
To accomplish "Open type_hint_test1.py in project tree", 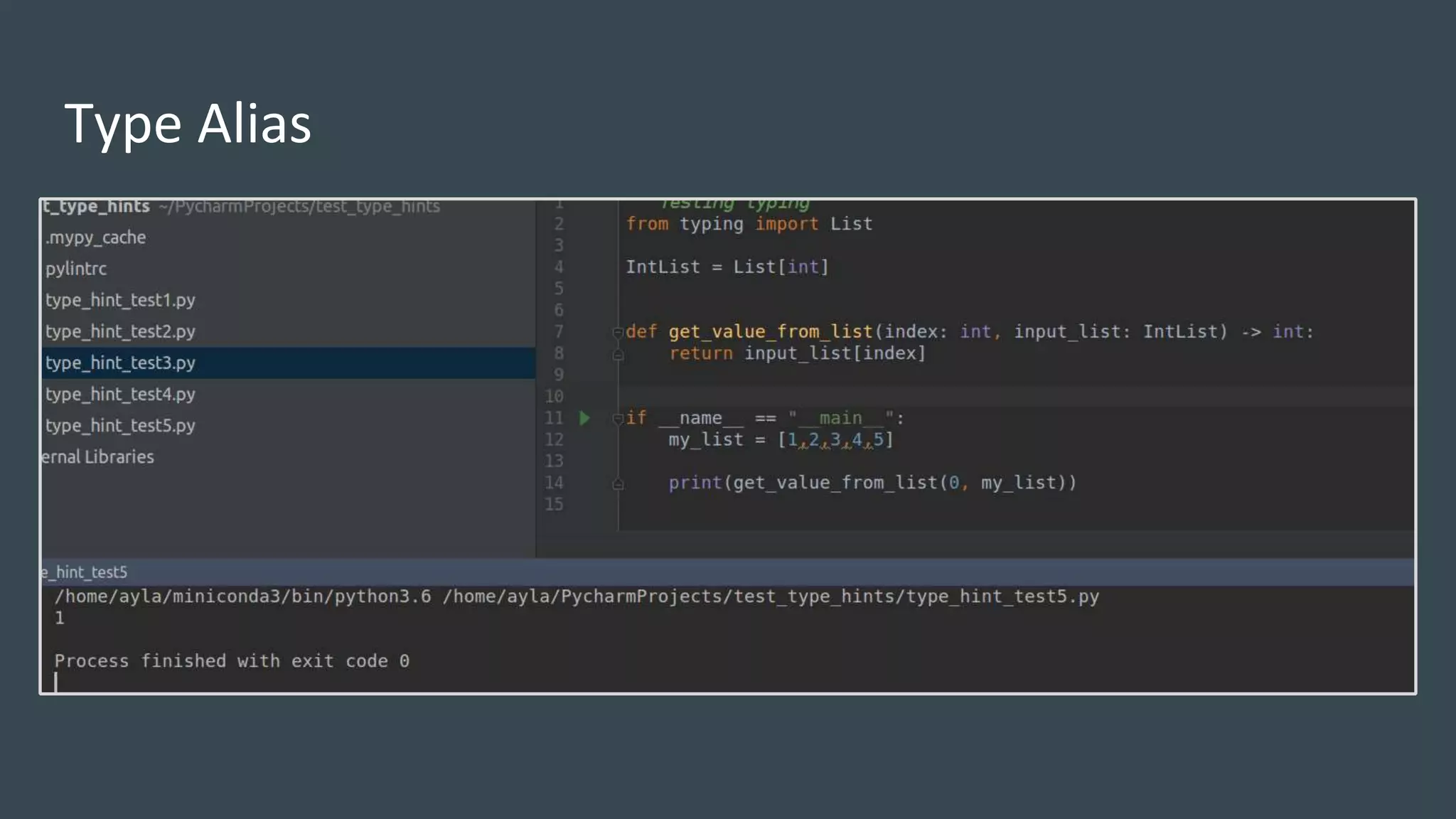I will (x=120, y=300).
